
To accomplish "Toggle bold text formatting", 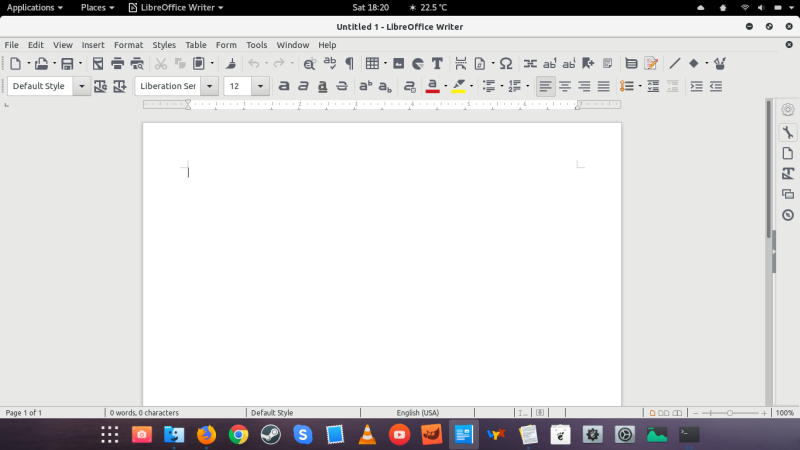I will coord(284,86).
